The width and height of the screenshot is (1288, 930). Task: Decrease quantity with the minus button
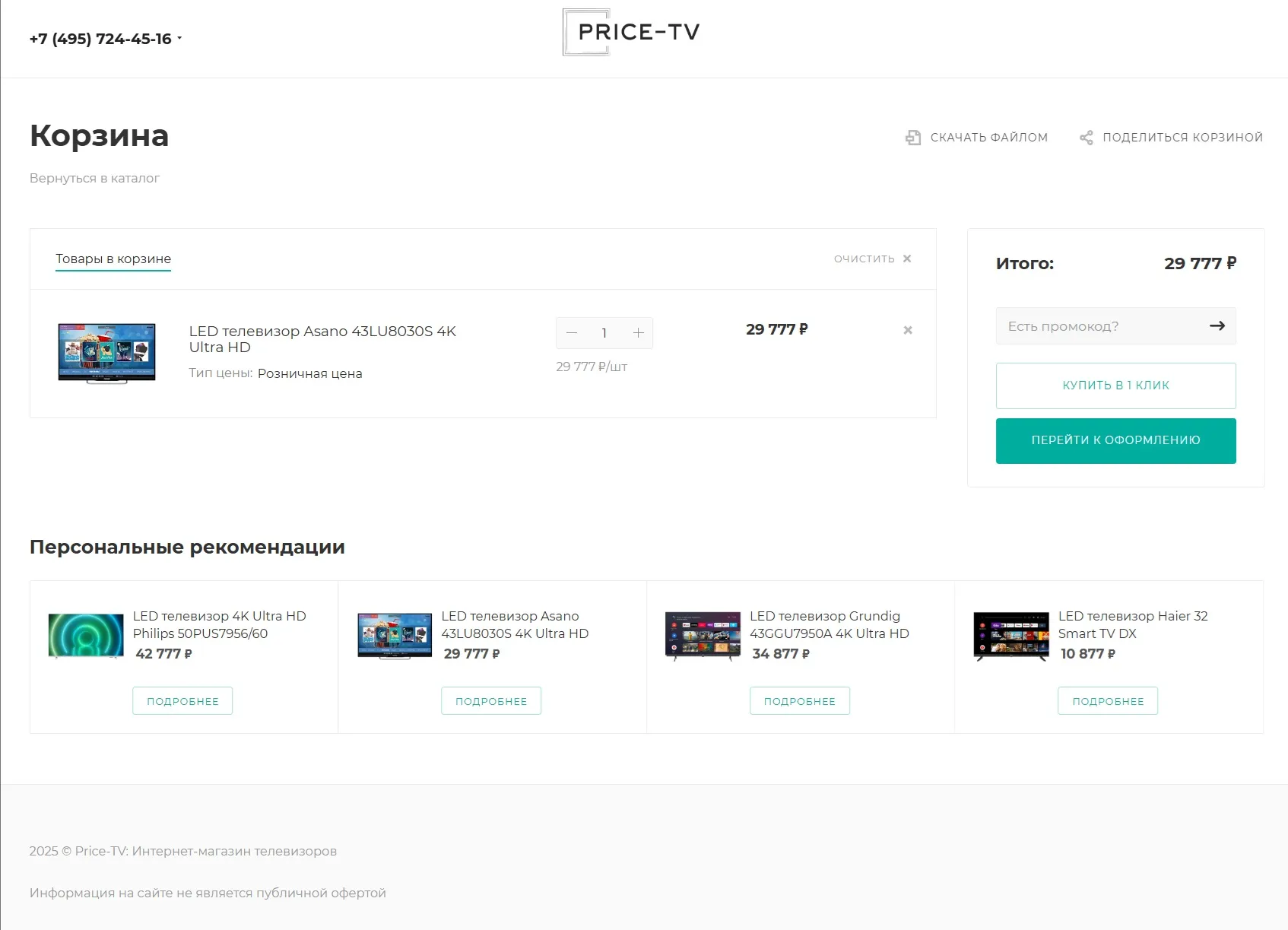point(573,333)
